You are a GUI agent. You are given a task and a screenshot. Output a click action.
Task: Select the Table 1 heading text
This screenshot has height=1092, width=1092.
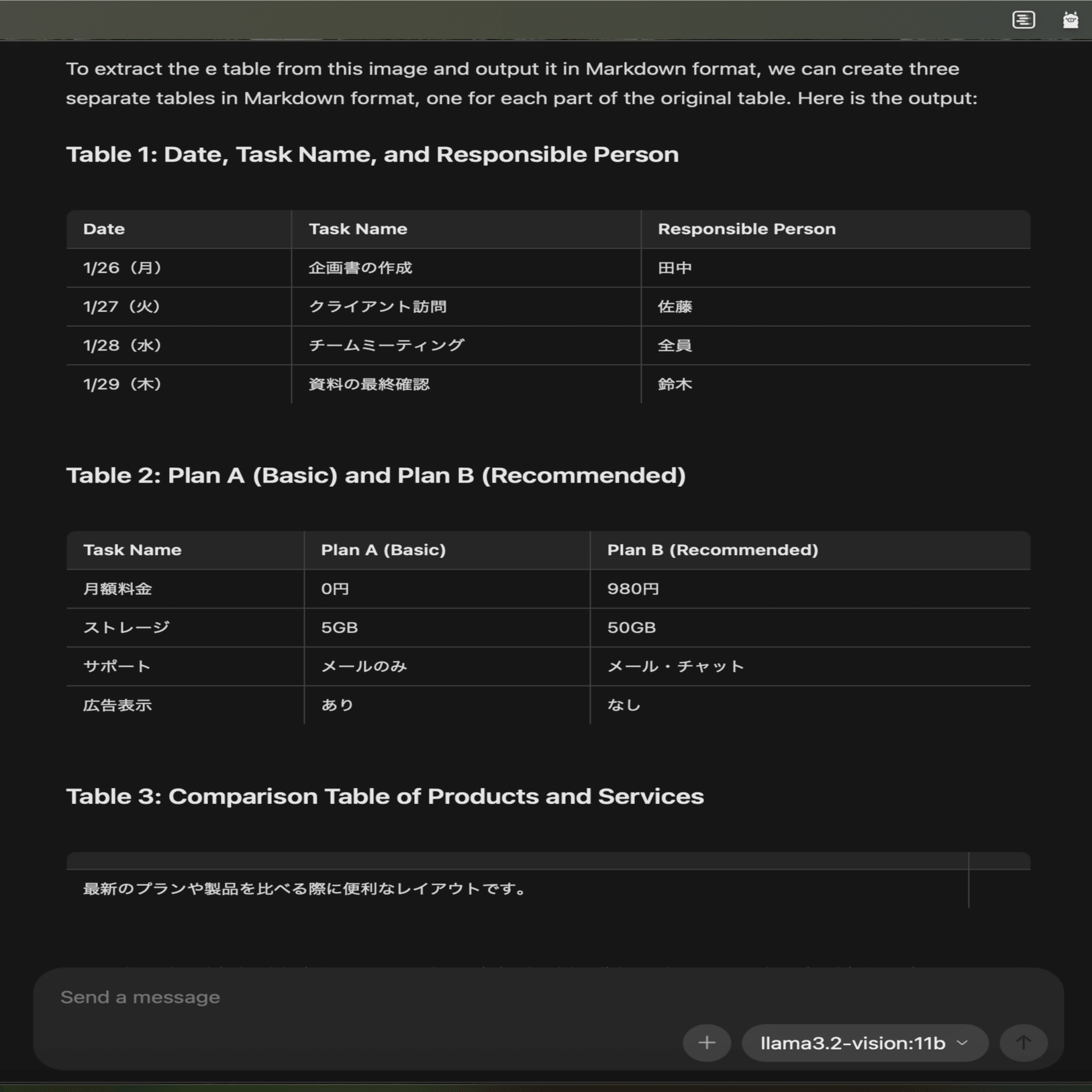pyautogui.click(x=371, y=154)
